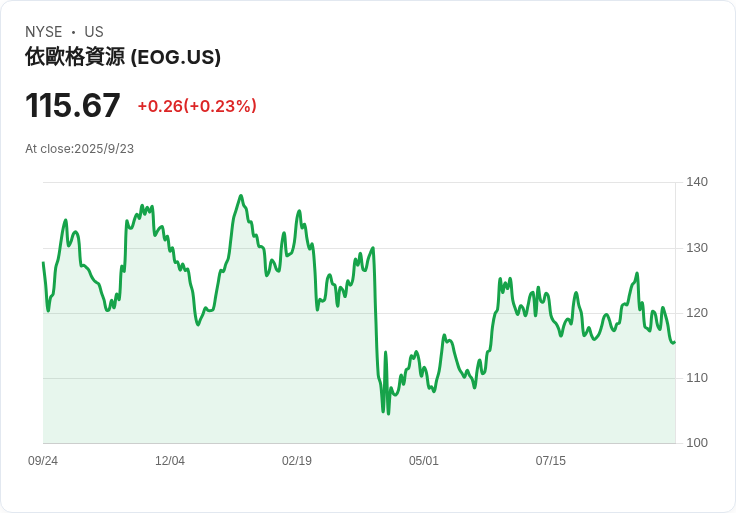Click the 130 y-axis price label
The width and height of the screenshot is (736, 513).
pos(697,247)
